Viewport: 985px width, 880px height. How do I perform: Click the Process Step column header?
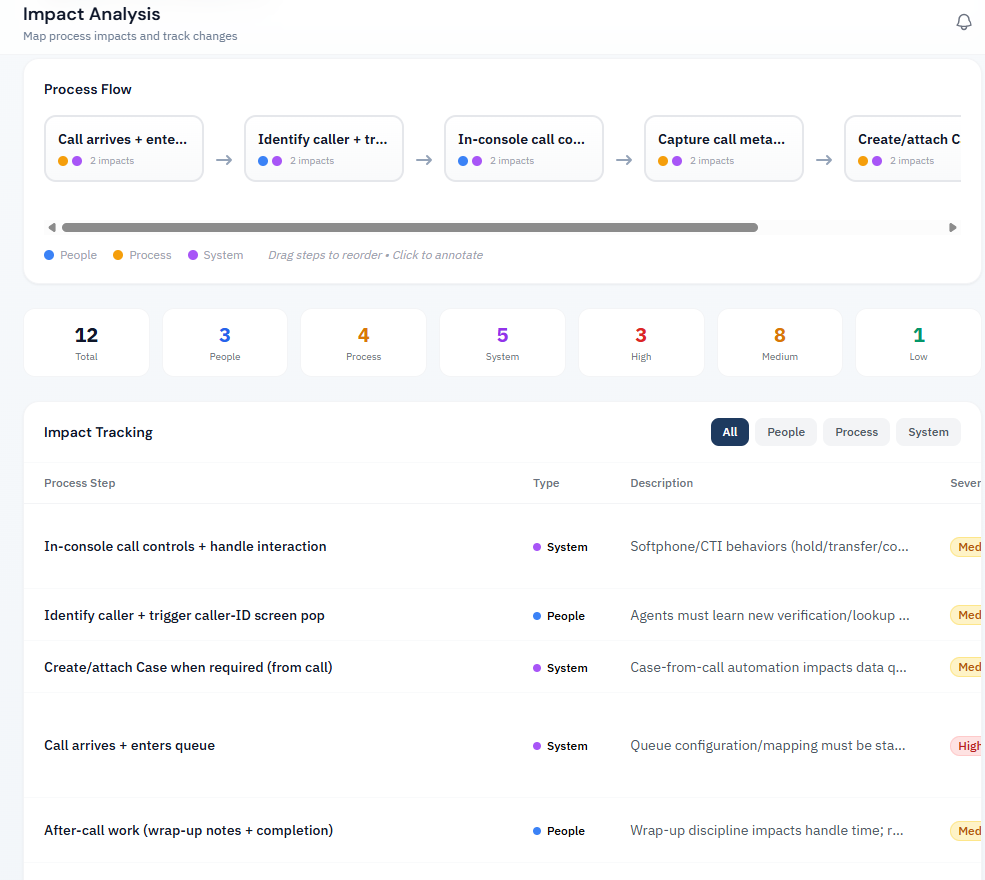click(80, 483)
